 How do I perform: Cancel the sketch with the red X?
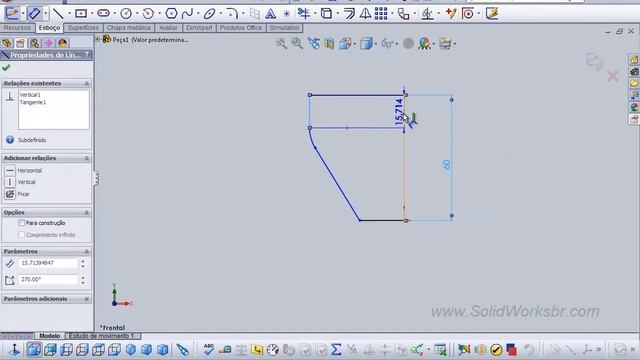pos(612,76)
